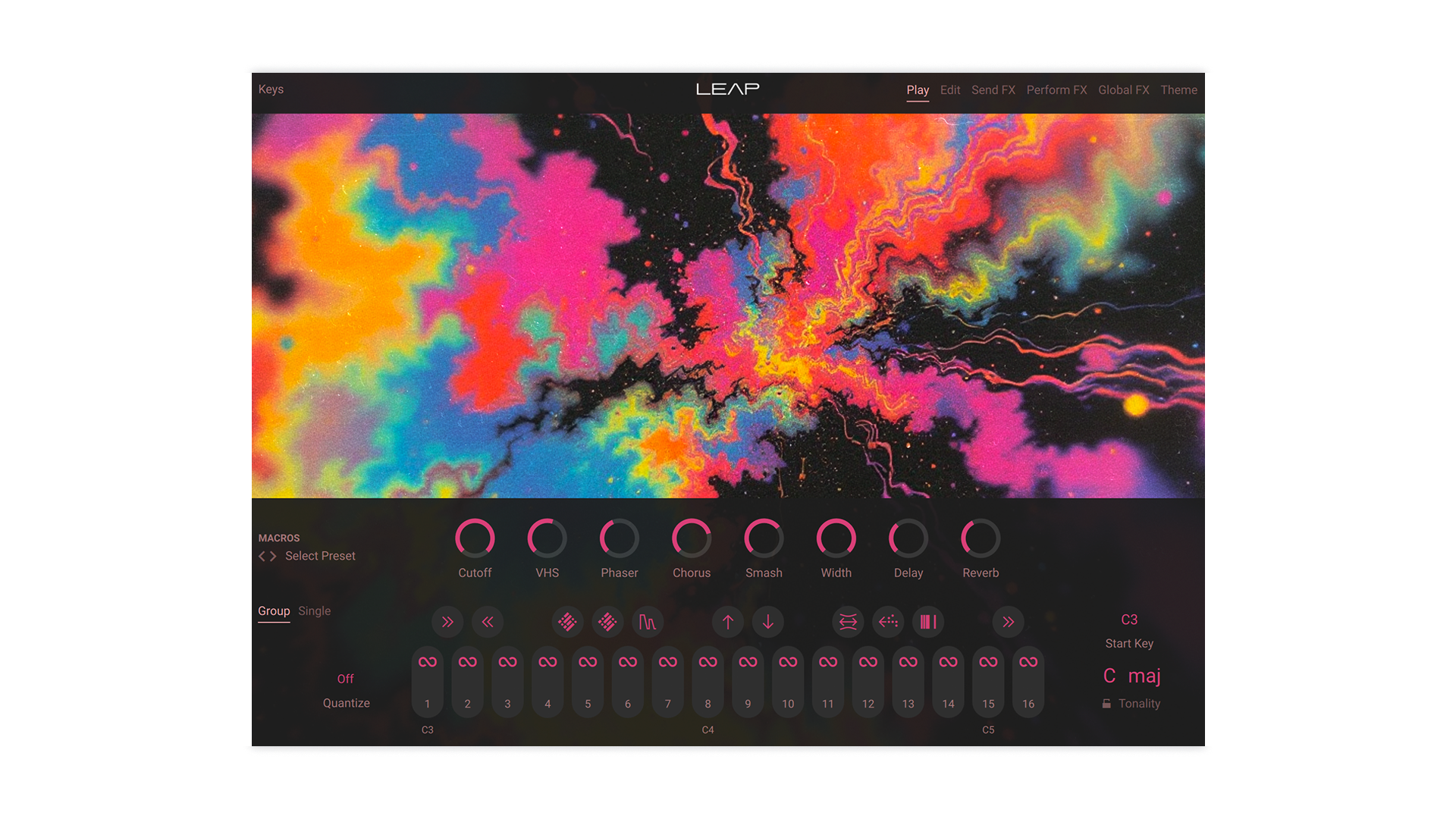This screenshot has width=1456, height=819.
Task: Transpose pattern up with the up-arrow icon
Action: (727, 622)
